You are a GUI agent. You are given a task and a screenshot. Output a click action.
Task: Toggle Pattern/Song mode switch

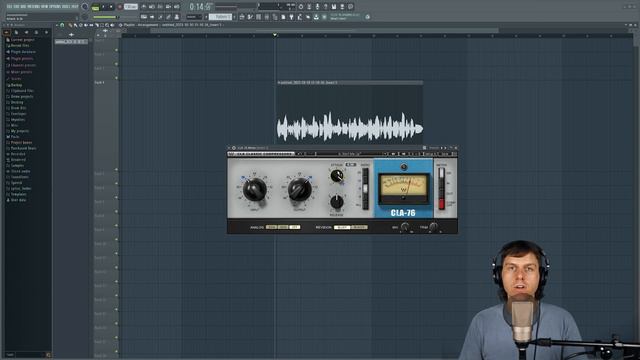95,7
